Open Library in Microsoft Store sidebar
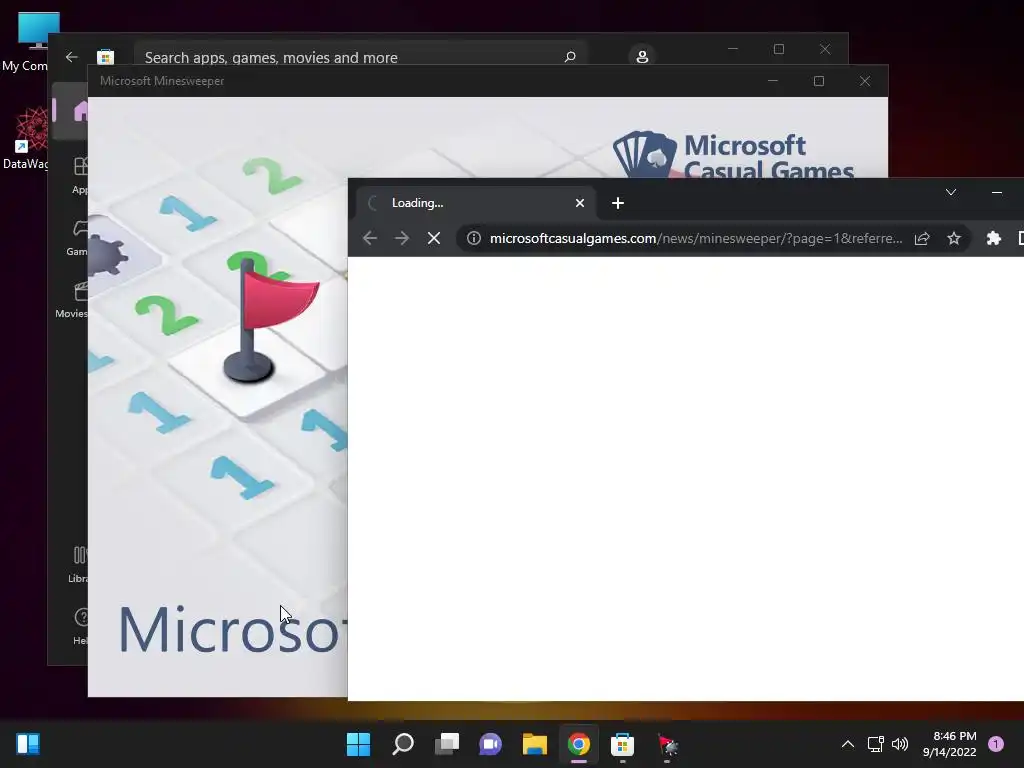 click(78, 564)
